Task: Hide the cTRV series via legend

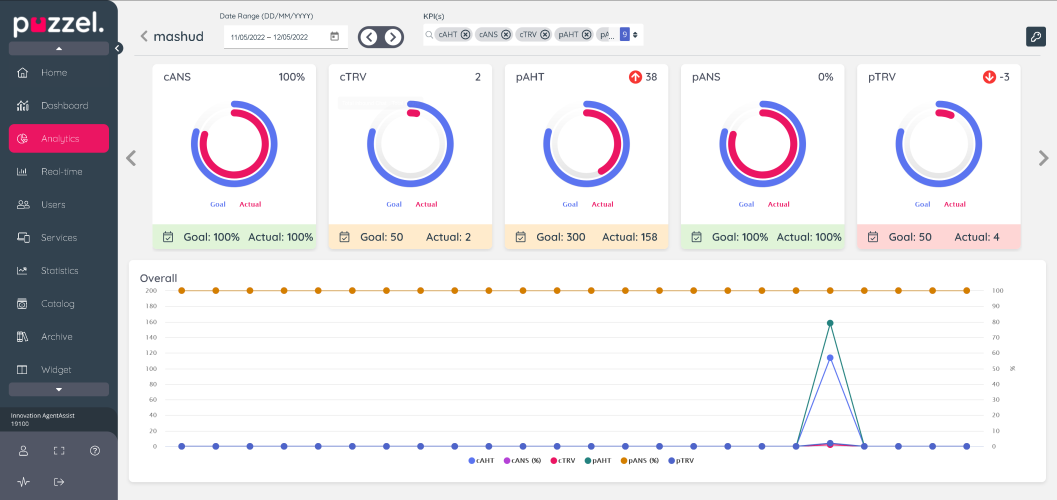Action: tap(561, 460)
